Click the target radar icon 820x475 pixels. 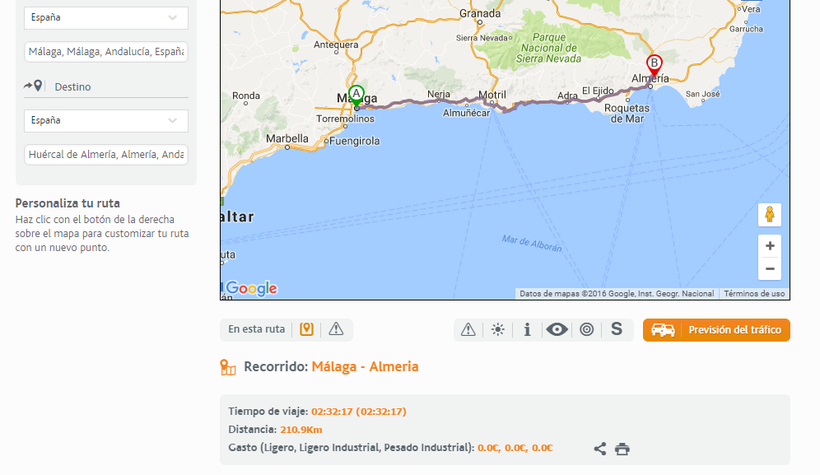click(x=587, y=329)
